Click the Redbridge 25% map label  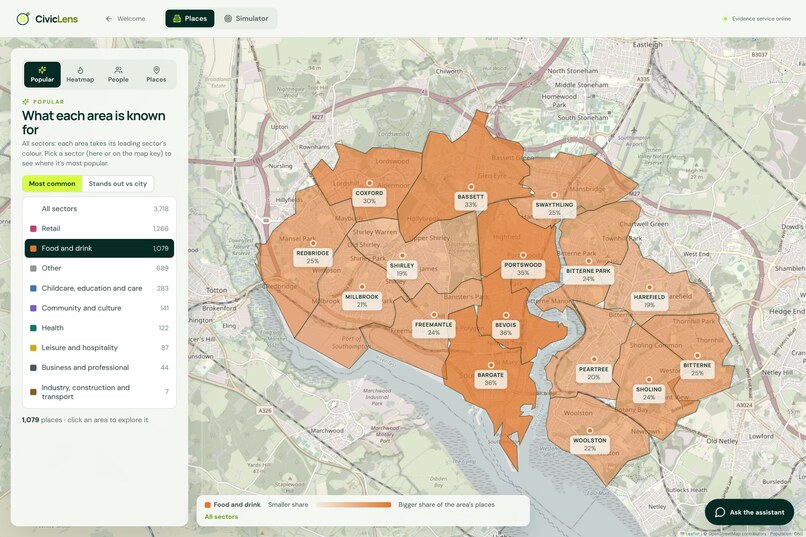point(313,257)
